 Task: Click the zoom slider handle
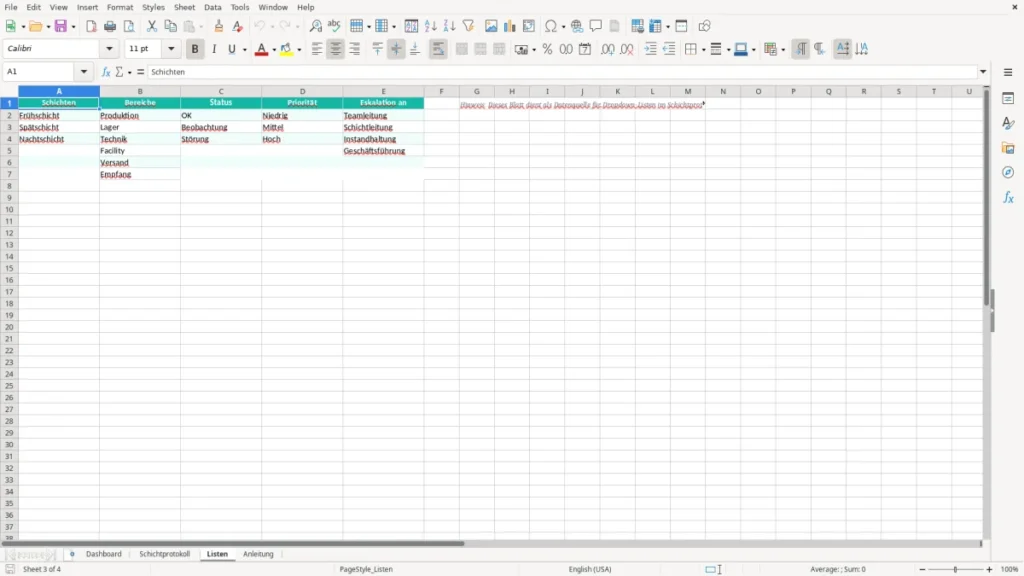coord(955,569)
